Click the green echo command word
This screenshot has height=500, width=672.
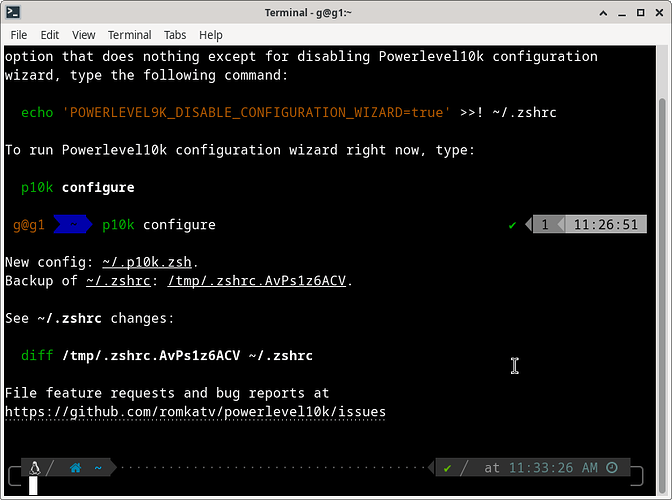coord(37,112)
